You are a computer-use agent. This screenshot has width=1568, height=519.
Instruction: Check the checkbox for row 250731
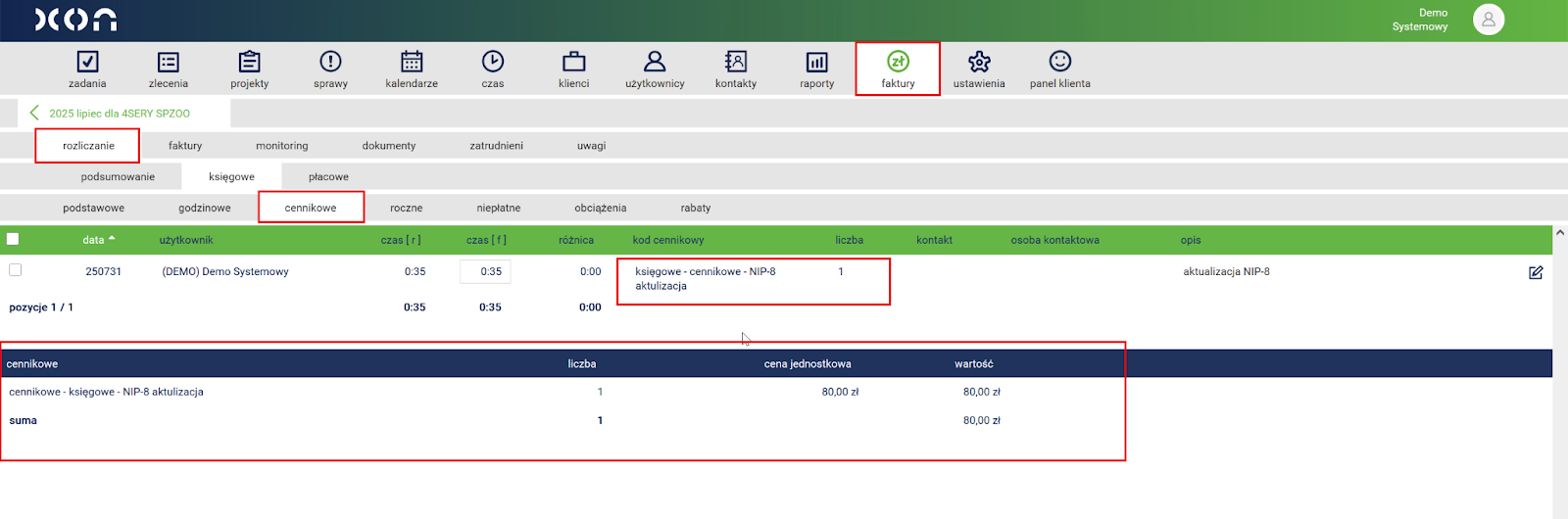(16, 270)
